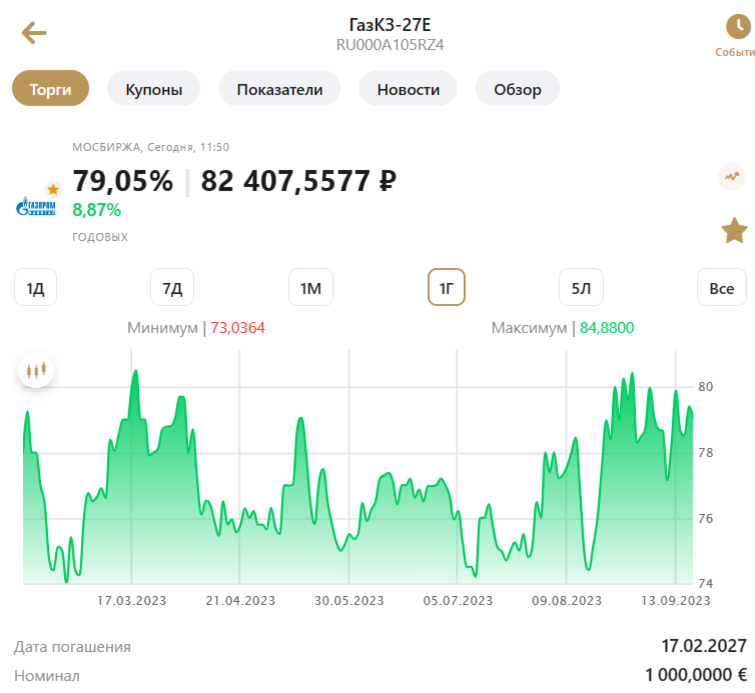Click the 21.04.2023 date on chart axis
This screenshot has height=693, width=755.
240,601
